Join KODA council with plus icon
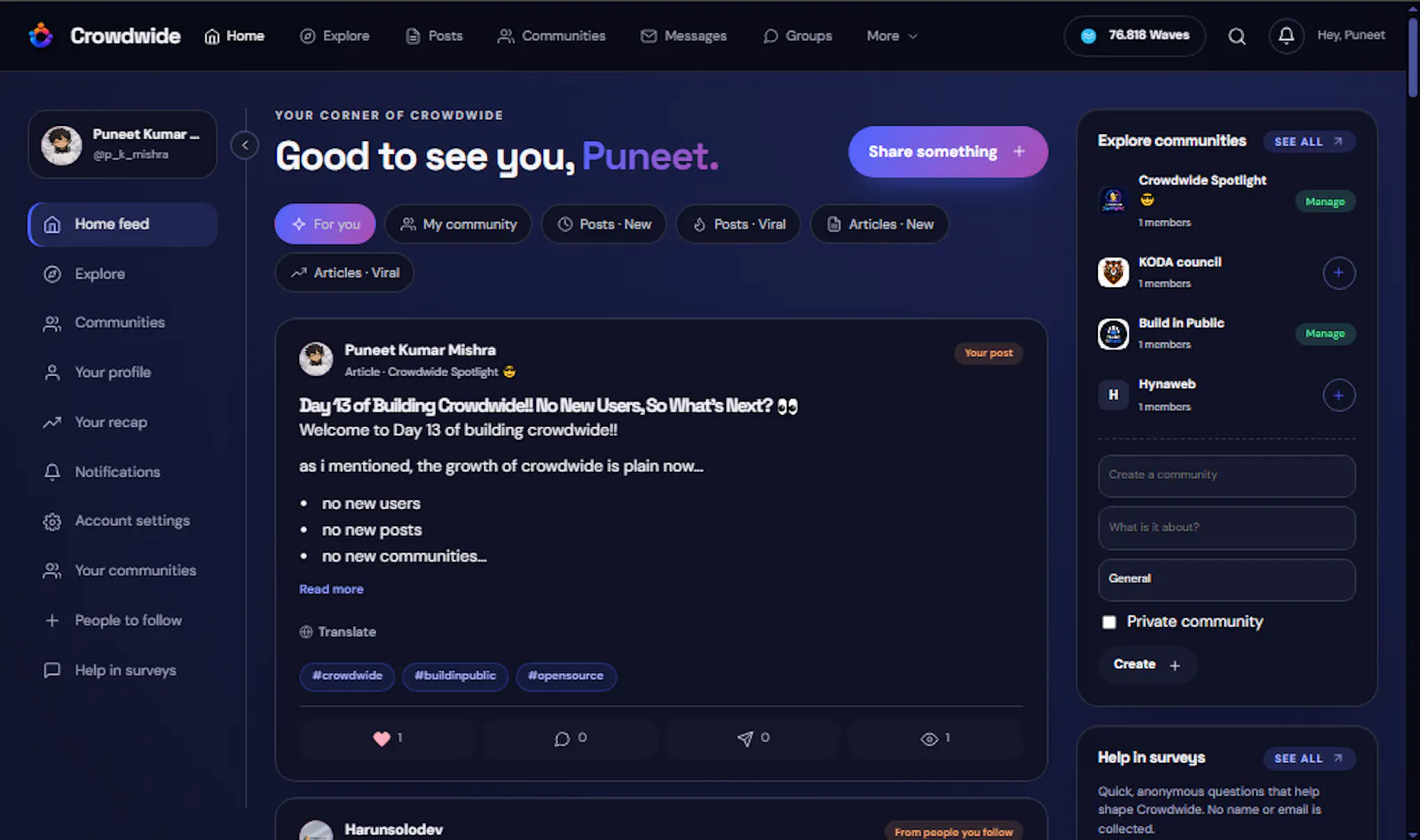The height and width of the screenshot is (840, 1420). click(x=1338, y=272)
